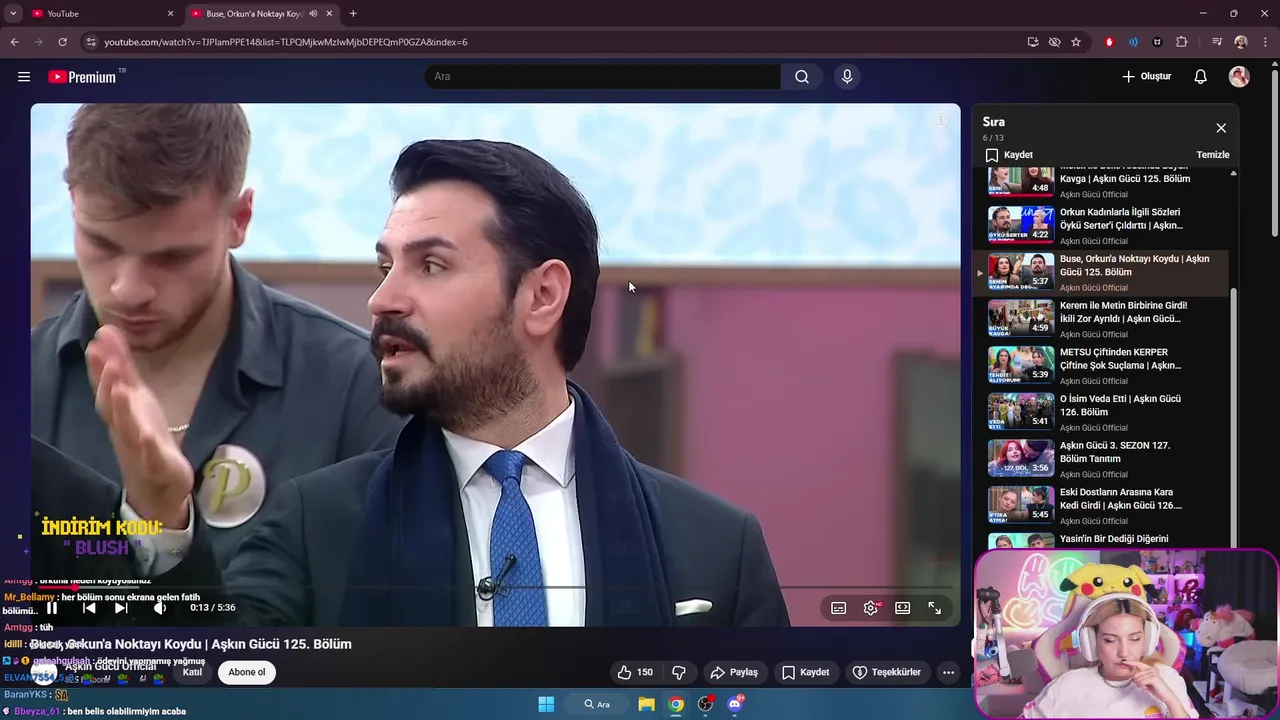Screen dimensions: 1280x720
Task: Mute the video player volume
Action: pos(160,608)
